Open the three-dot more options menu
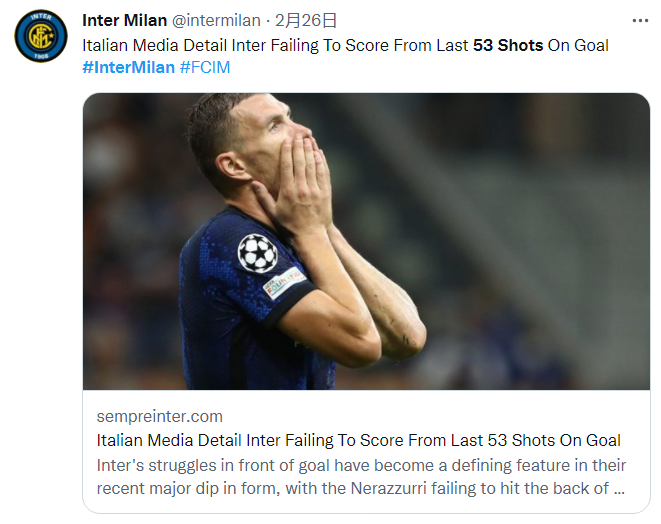 [x=640, y=20]
